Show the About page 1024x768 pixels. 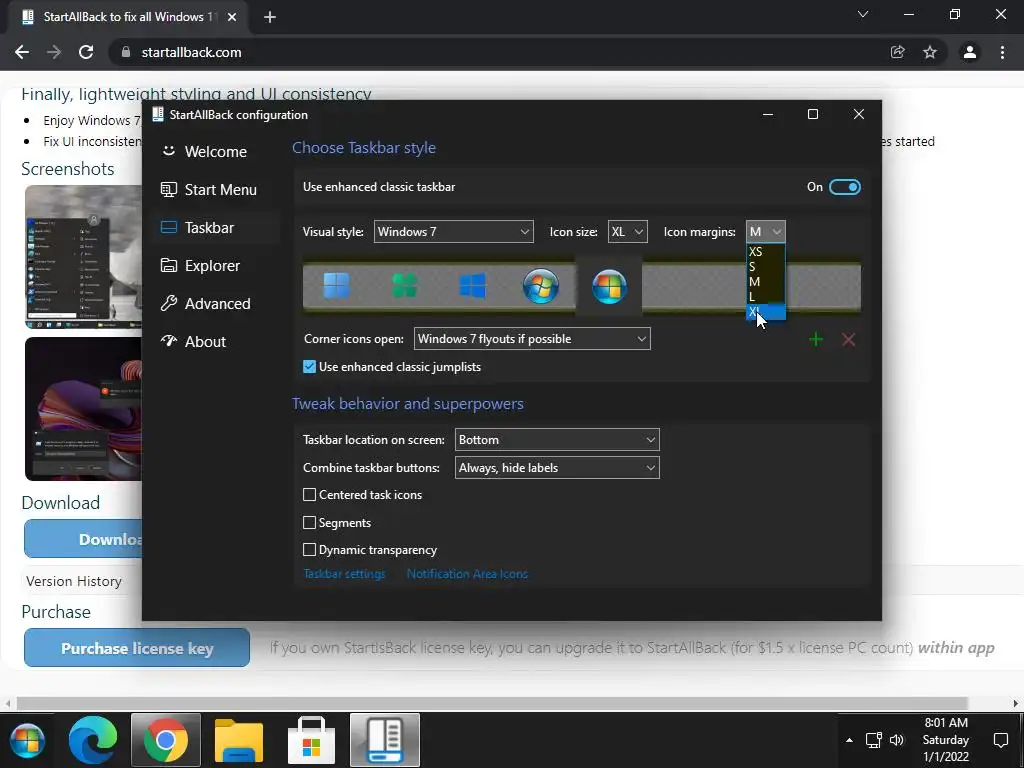(216, 341)
